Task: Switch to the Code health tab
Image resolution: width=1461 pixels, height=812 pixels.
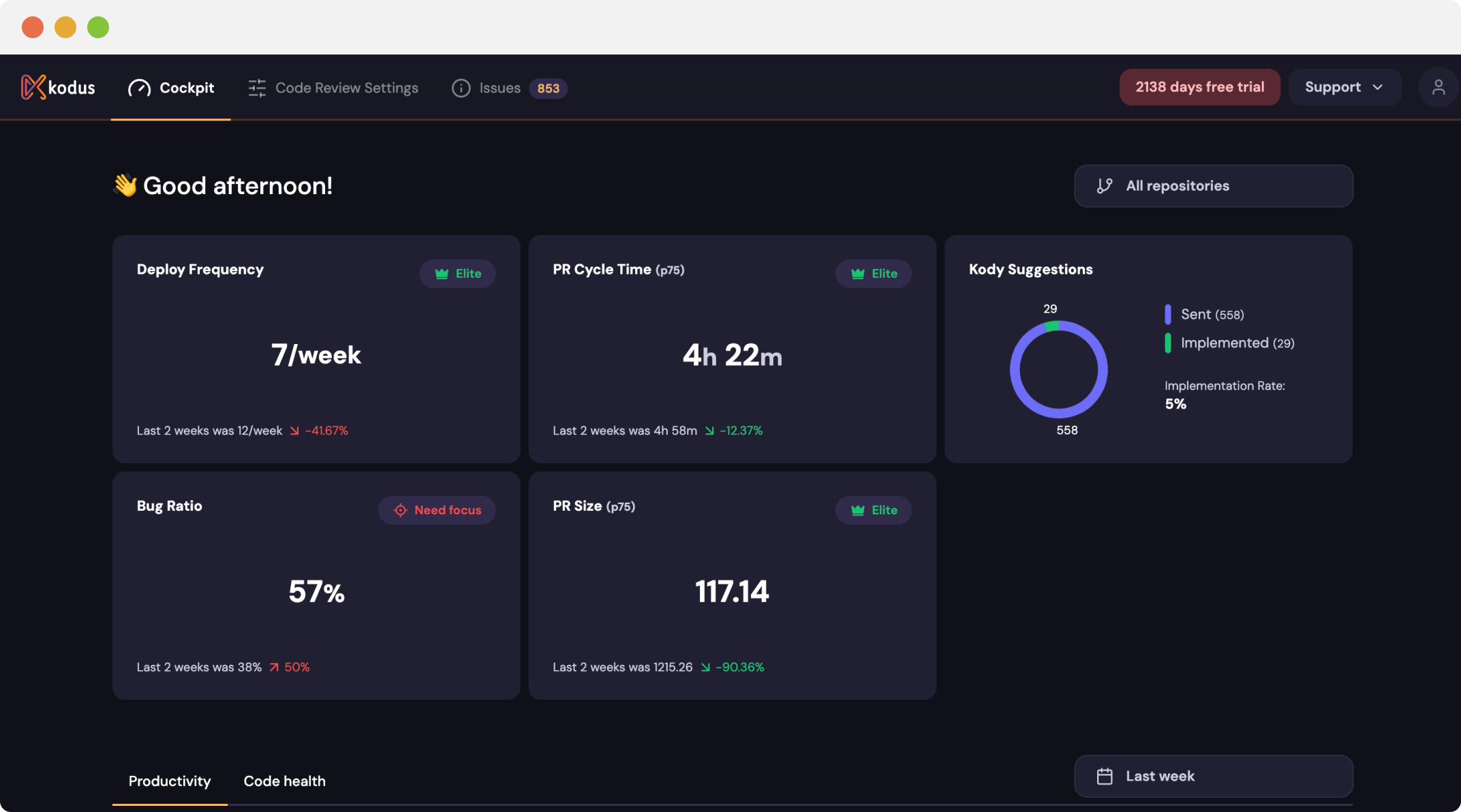Action: [x=284, y=781]
